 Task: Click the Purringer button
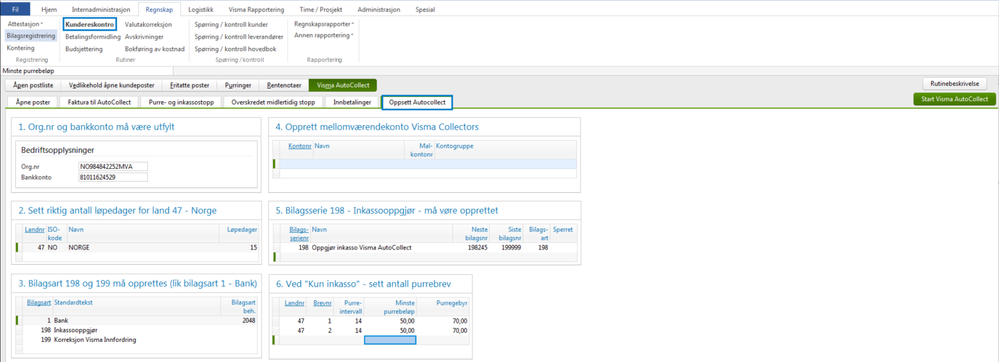pos(238,85)
